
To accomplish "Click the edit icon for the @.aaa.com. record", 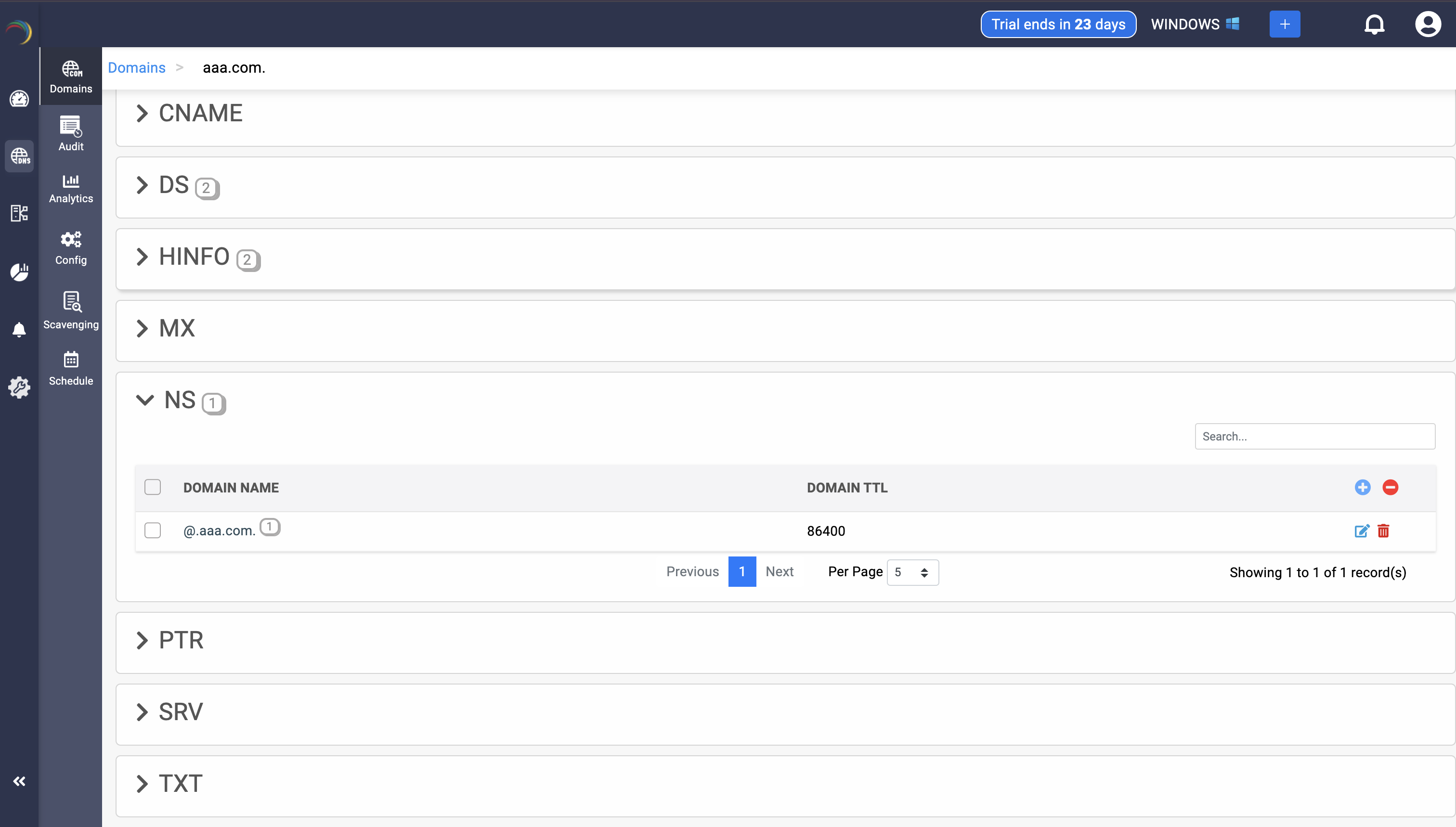I will point(1361,531).
